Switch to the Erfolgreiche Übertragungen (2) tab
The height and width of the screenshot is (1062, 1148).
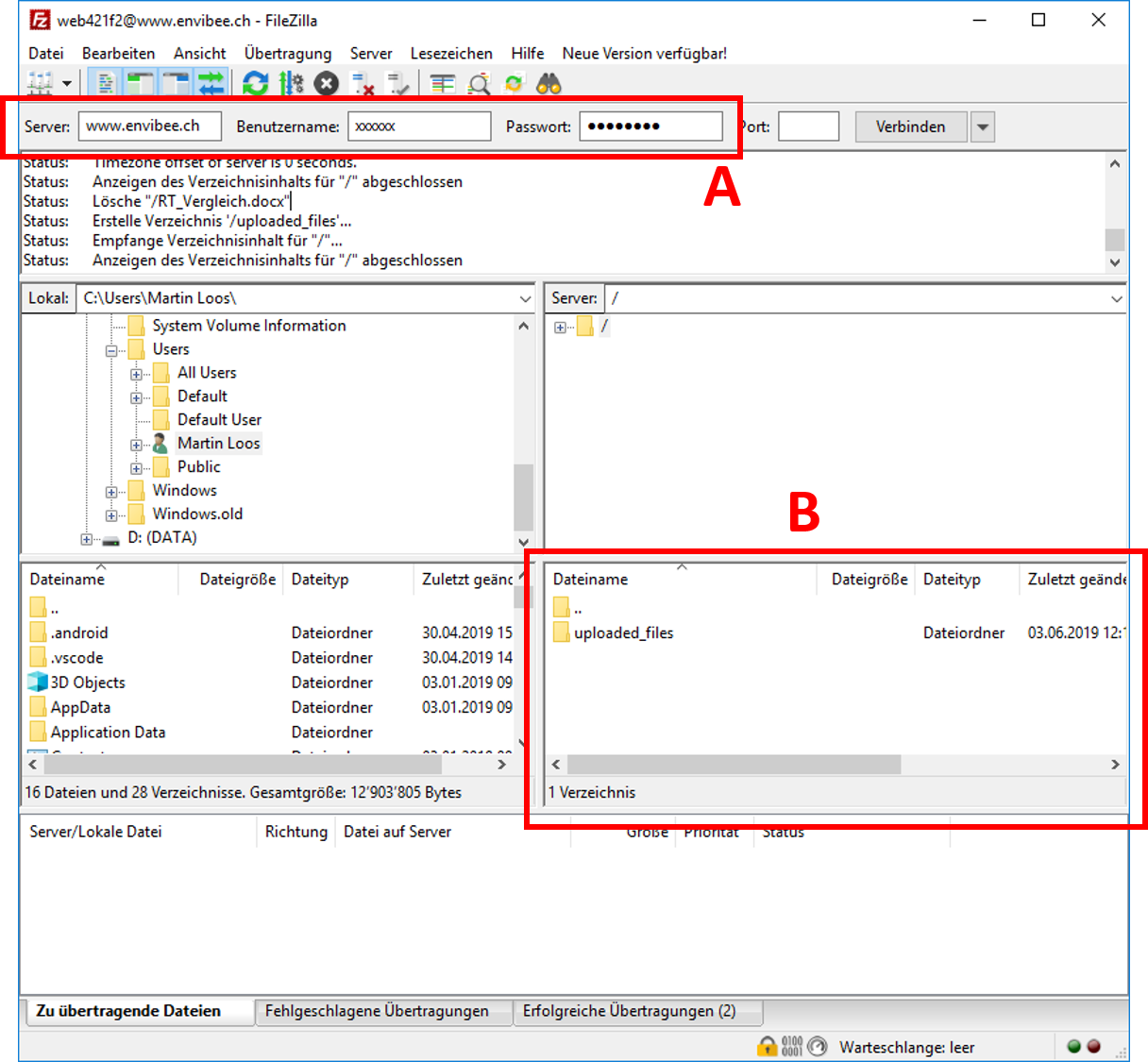[x=637, y=1011]
